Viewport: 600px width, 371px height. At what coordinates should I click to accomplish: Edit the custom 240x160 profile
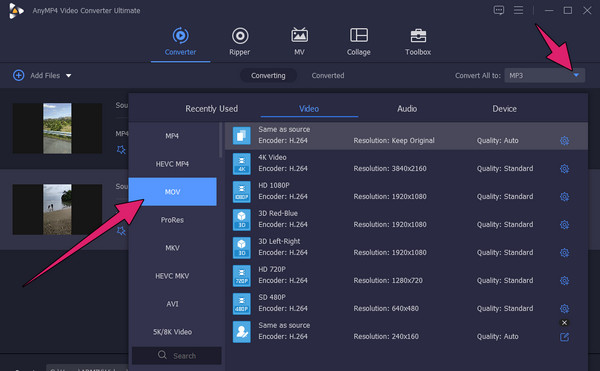pos(564,337)
